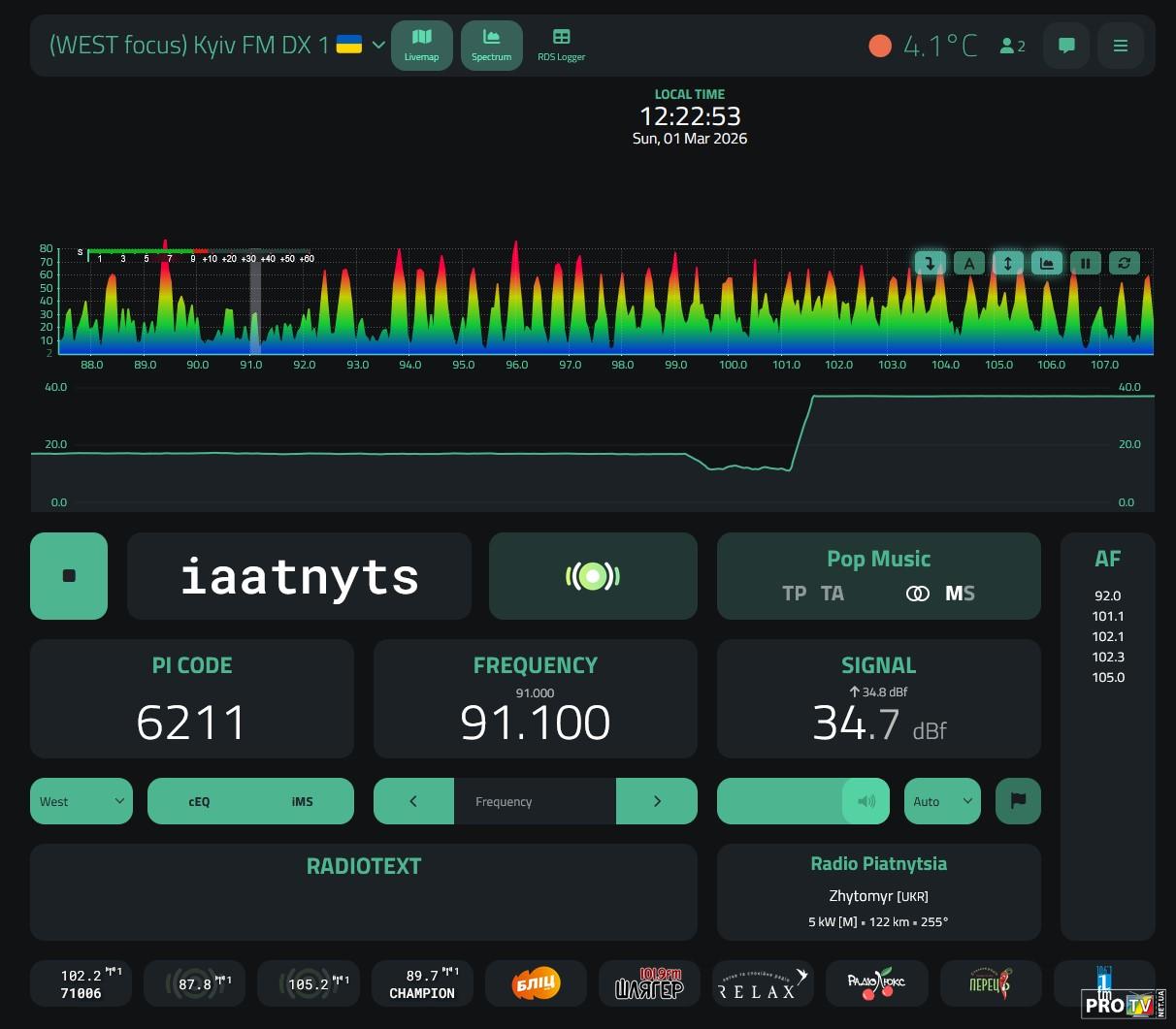The width and height of the screenshot is (1176, 1029).
Task: Click the volume slider speaker handle
Action: (x=866, y=801)
